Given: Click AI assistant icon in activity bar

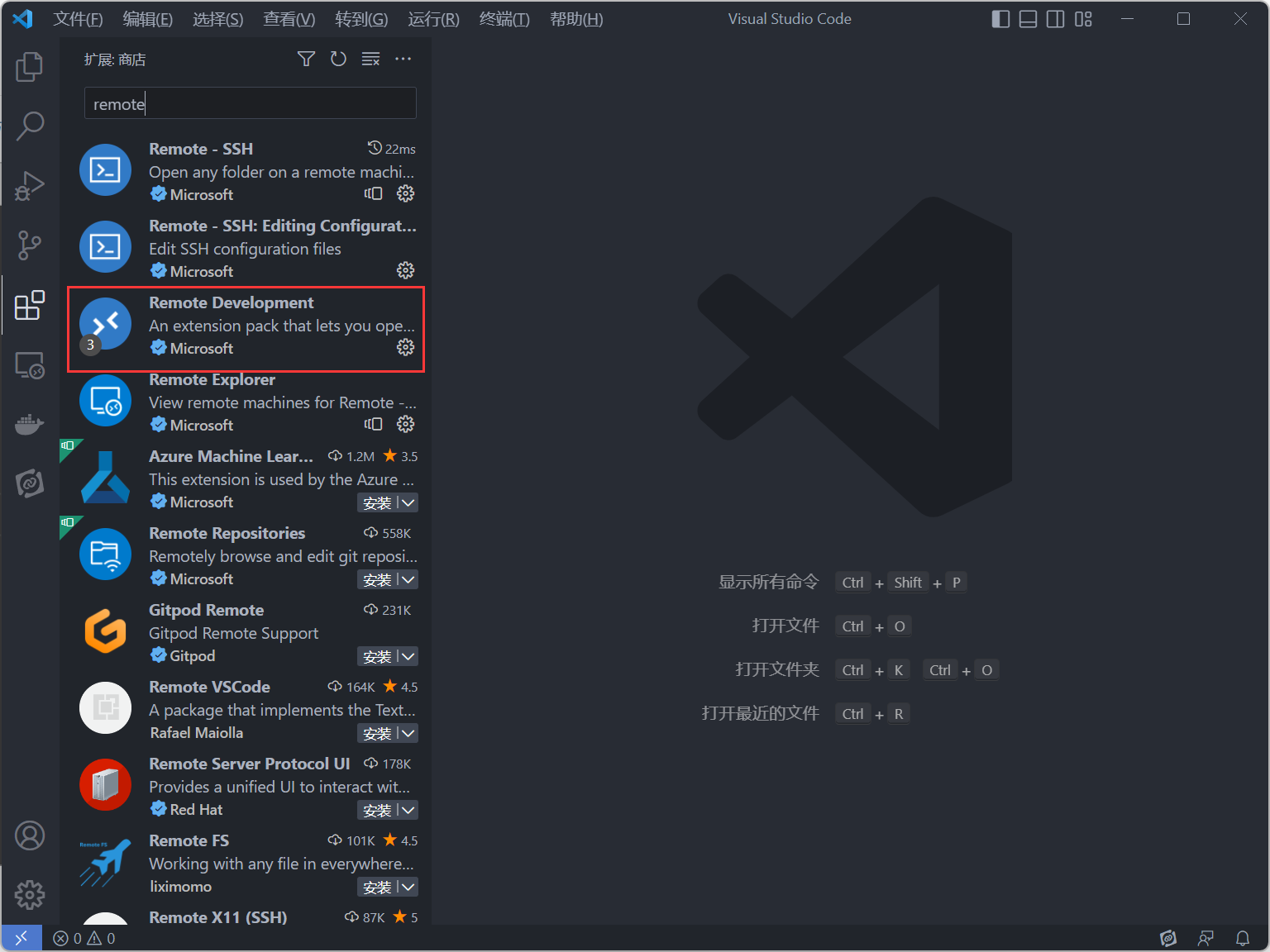Looking at the screenshot, I should [x=30, y=483].
